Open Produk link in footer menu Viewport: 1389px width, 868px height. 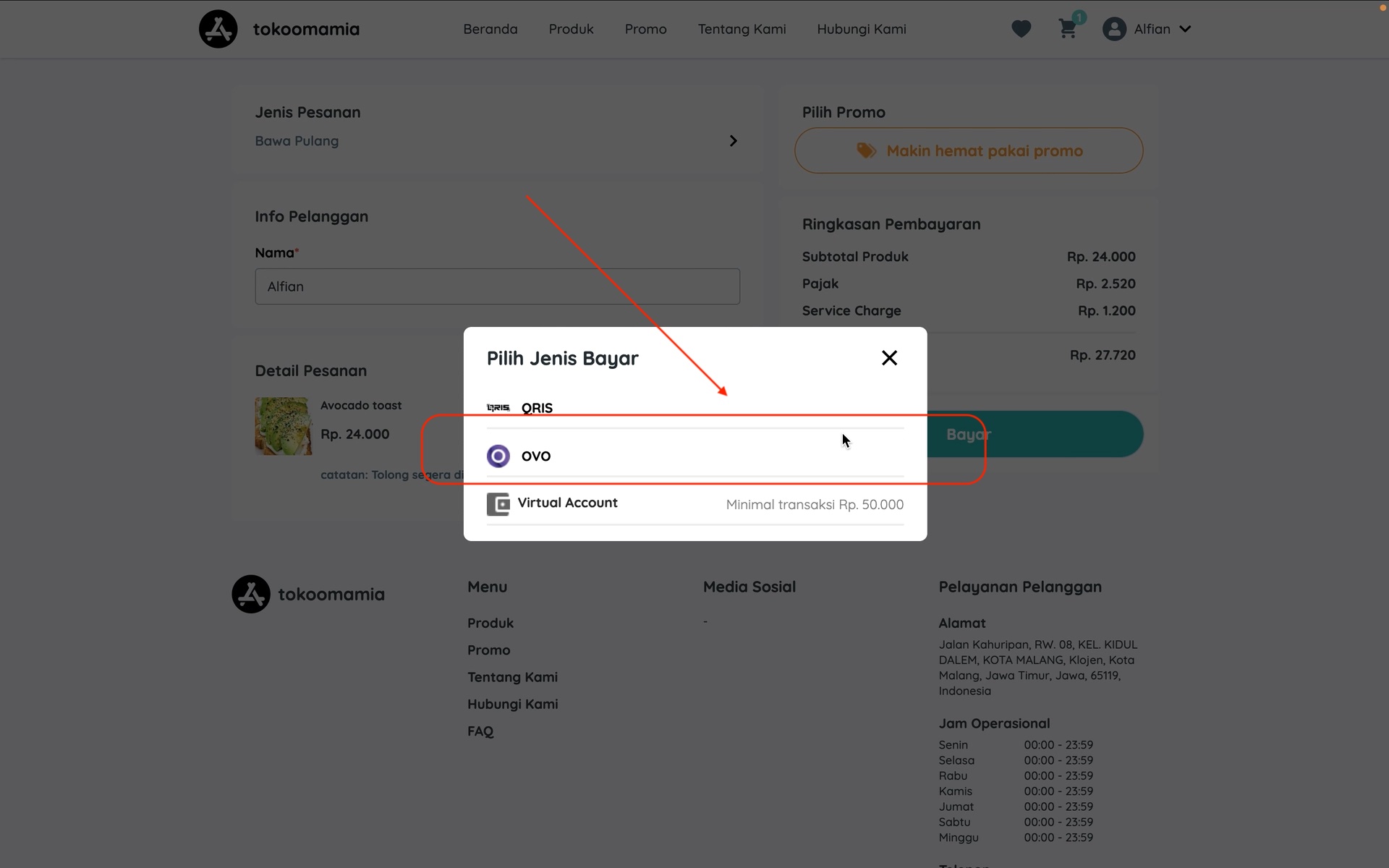pos(490,624)
